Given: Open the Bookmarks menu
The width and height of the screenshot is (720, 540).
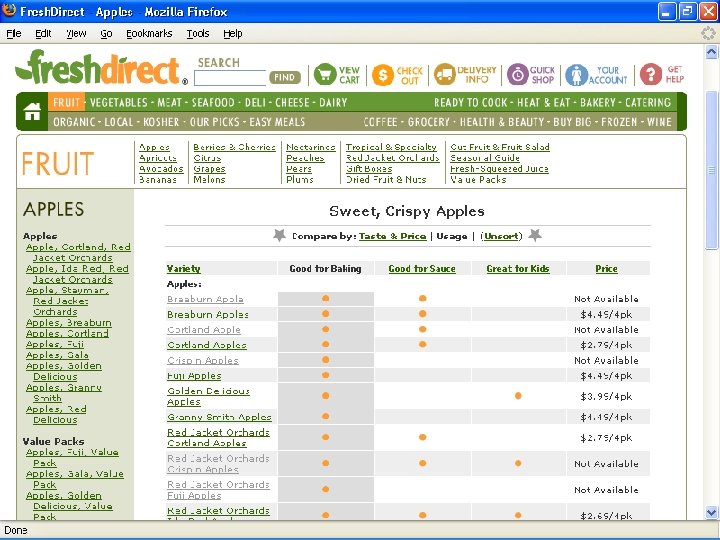Looking at the screenshot, I should pos(149,34).
